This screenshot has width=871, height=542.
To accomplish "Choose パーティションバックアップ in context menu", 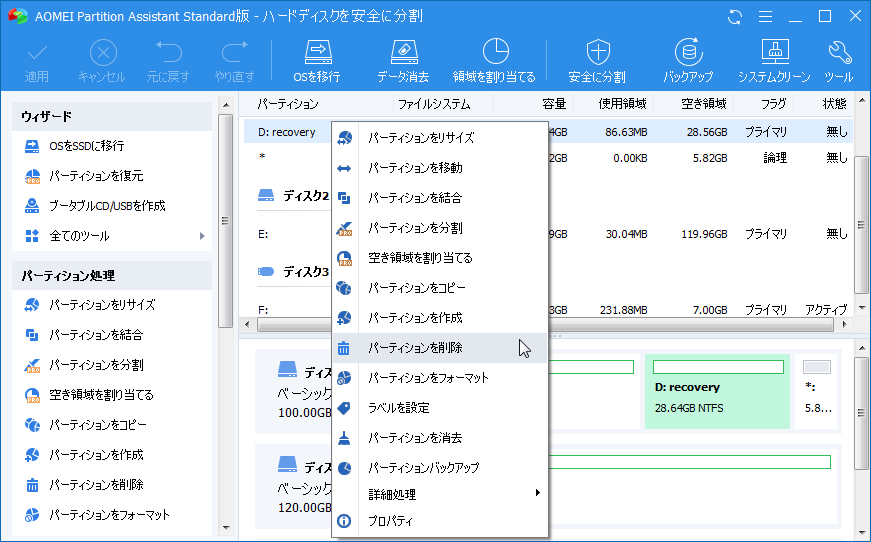I will coord(440,468).
